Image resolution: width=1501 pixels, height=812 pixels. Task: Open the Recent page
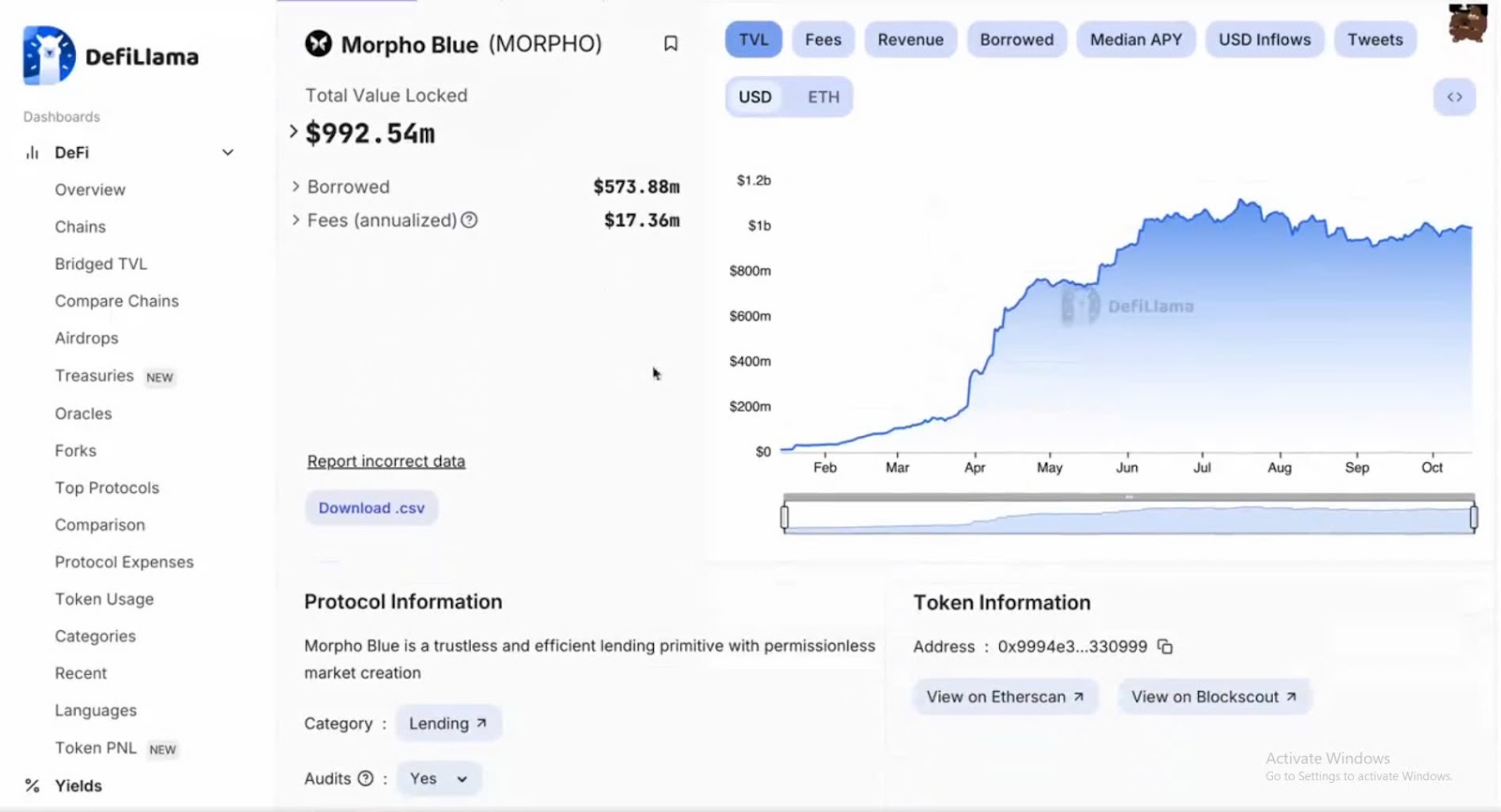[x=81, y=673]
